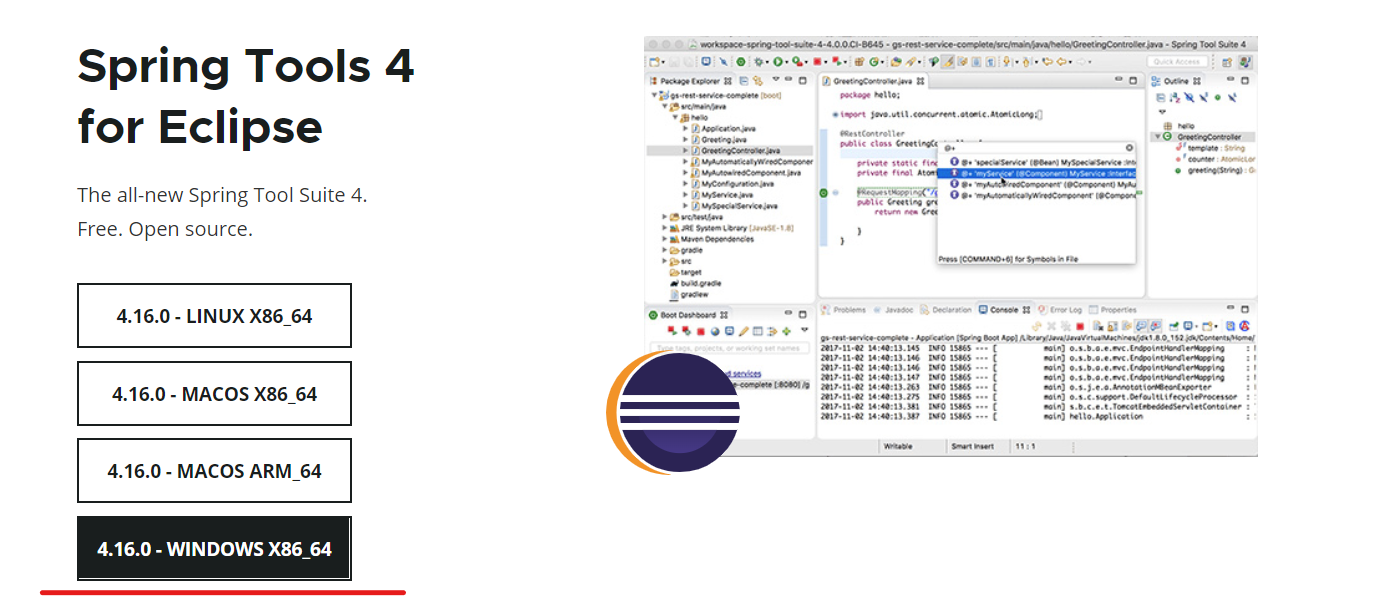Open the Declaration tab in IDE screenshot
Viewport: 1396px width, 607px height.
point(946,310)
